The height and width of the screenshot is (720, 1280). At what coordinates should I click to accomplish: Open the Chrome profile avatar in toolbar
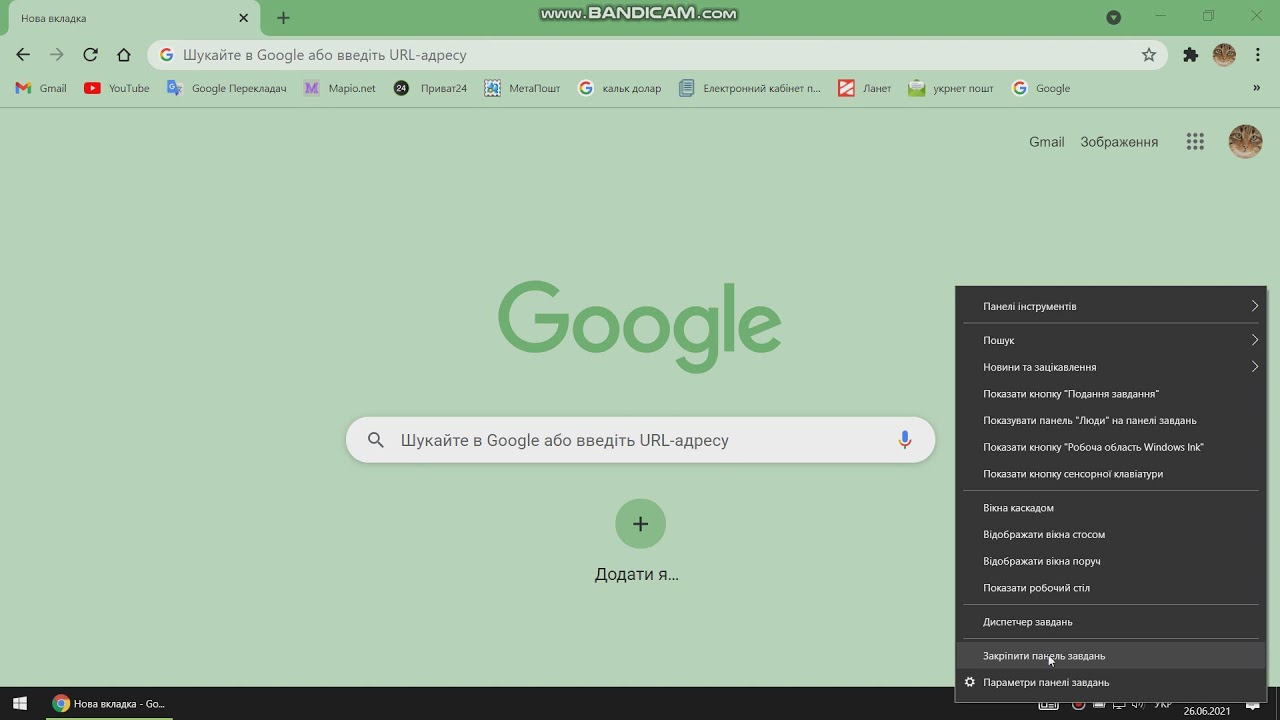pos(1224,55)
